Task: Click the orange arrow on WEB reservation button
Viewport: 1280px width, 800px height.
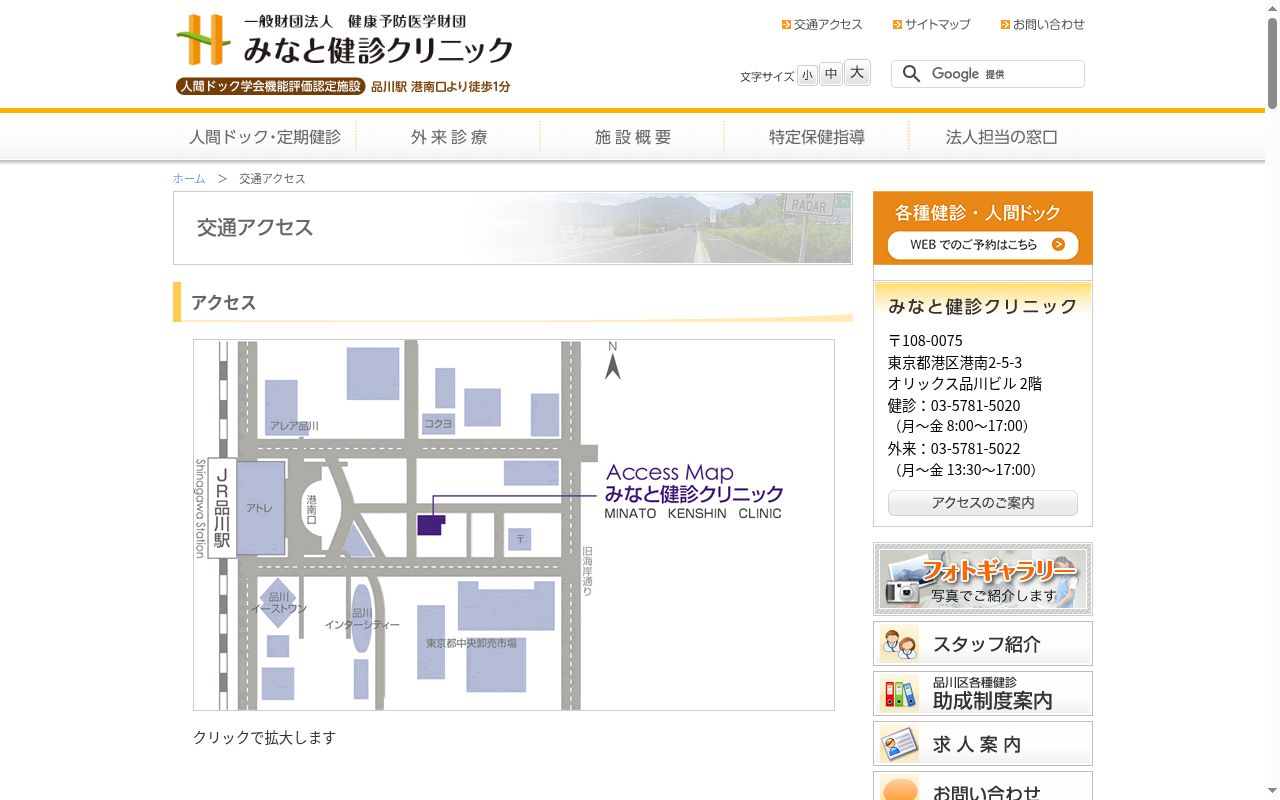Action: click(x=1058, y=245)
